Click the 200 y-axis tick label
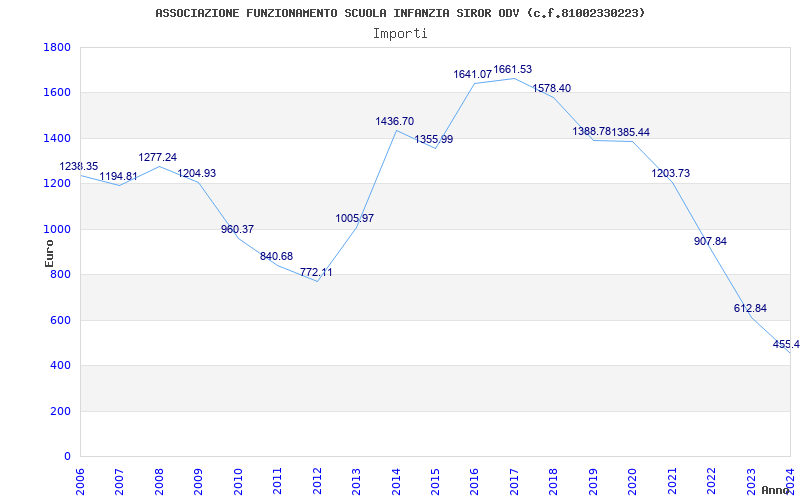The width and height of the screenshot is (800, 500). pyautogui.click(x=61, y=411)
